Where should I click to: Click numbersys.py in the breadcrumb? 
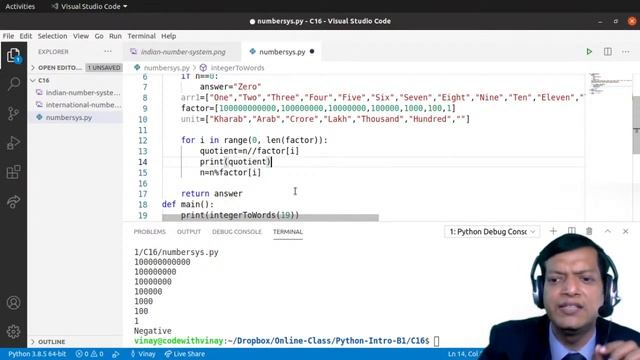click(x=167, y=68)
